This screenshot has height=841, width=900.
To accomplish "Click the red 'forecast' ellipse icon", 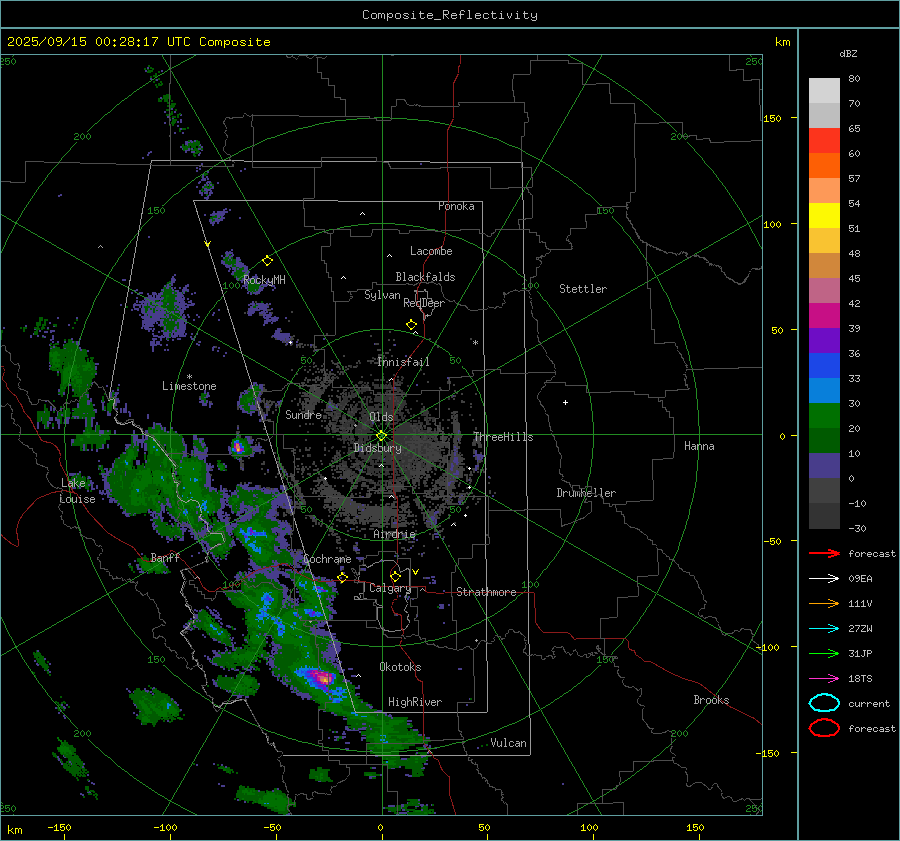I will (x=824, y=728).
